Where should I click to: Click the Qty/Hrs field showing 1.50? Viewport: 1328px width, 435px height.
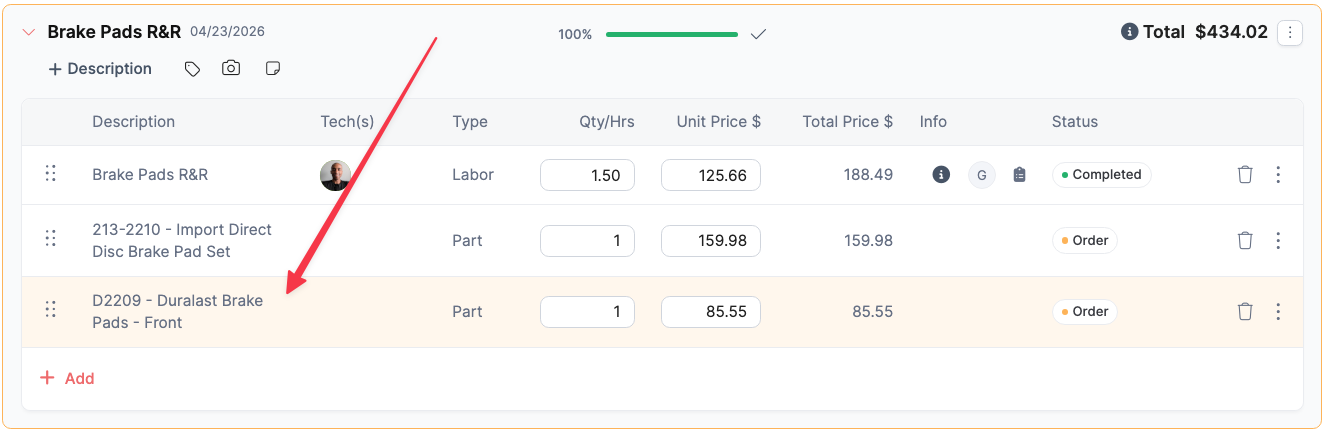[587, 175]
